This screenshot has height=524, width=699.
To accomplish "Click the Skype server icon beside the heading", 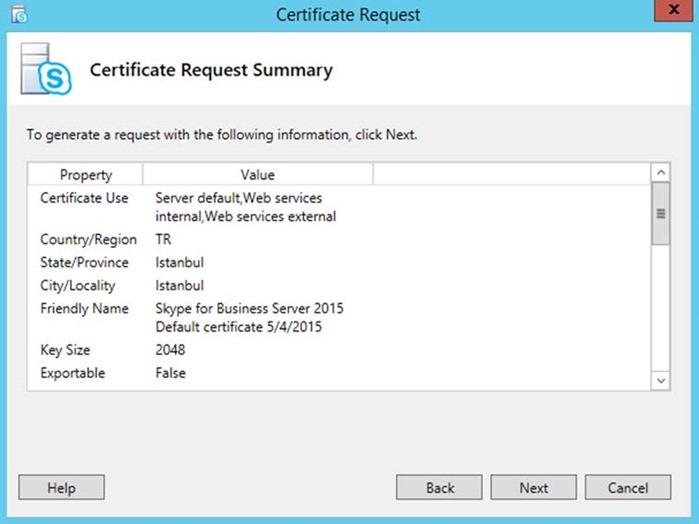I will pyautogui.click(x=46, y=69).
